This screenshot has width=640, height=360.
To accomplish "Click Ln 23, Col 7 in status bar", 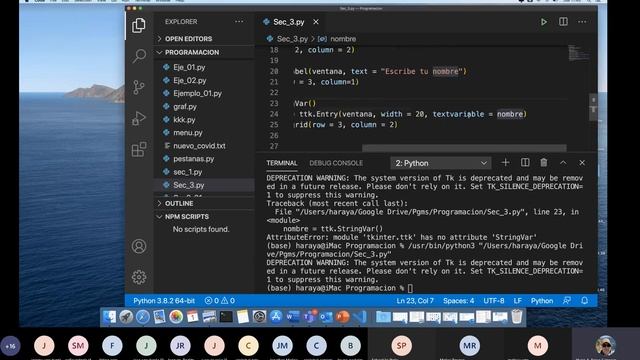I will click(x=415, y=301).
